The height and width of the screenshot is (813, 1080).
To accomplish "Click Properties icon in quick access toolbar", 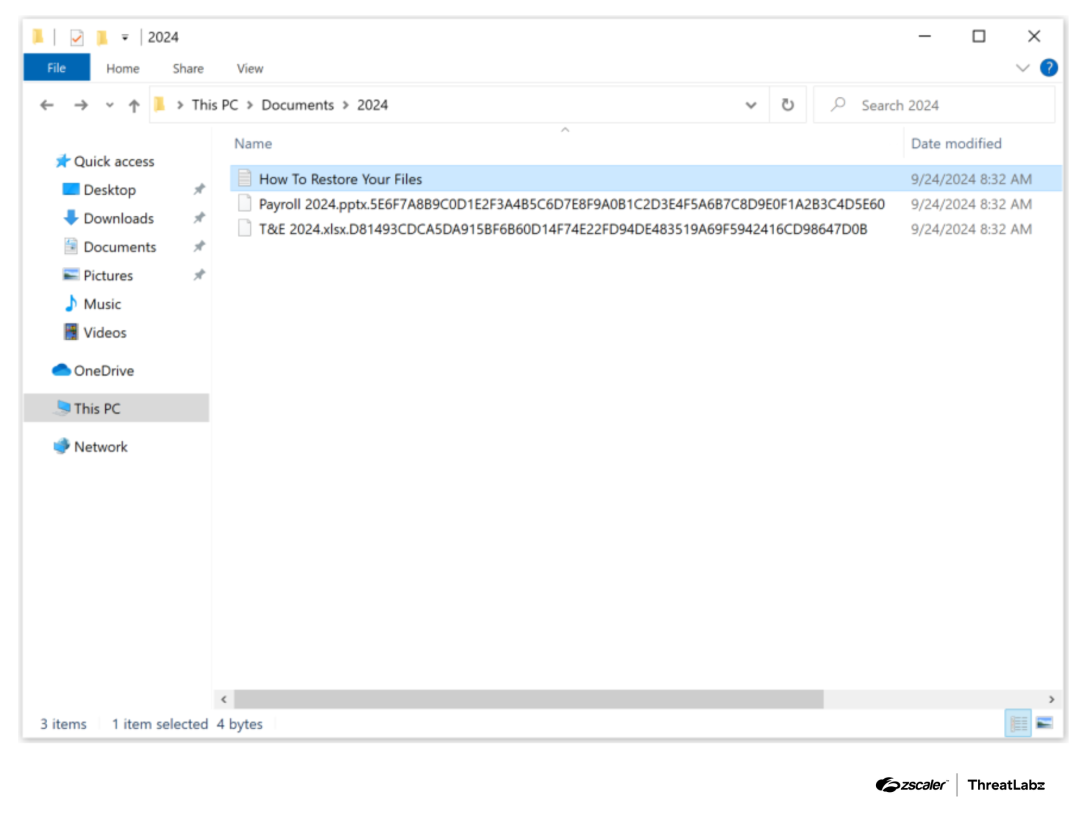I will click(77, 37).
